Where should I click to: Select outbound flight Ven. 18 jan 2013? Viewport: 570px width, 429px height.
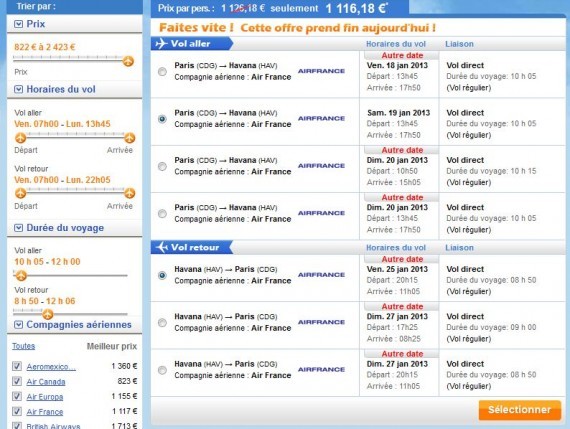(162, 72)
